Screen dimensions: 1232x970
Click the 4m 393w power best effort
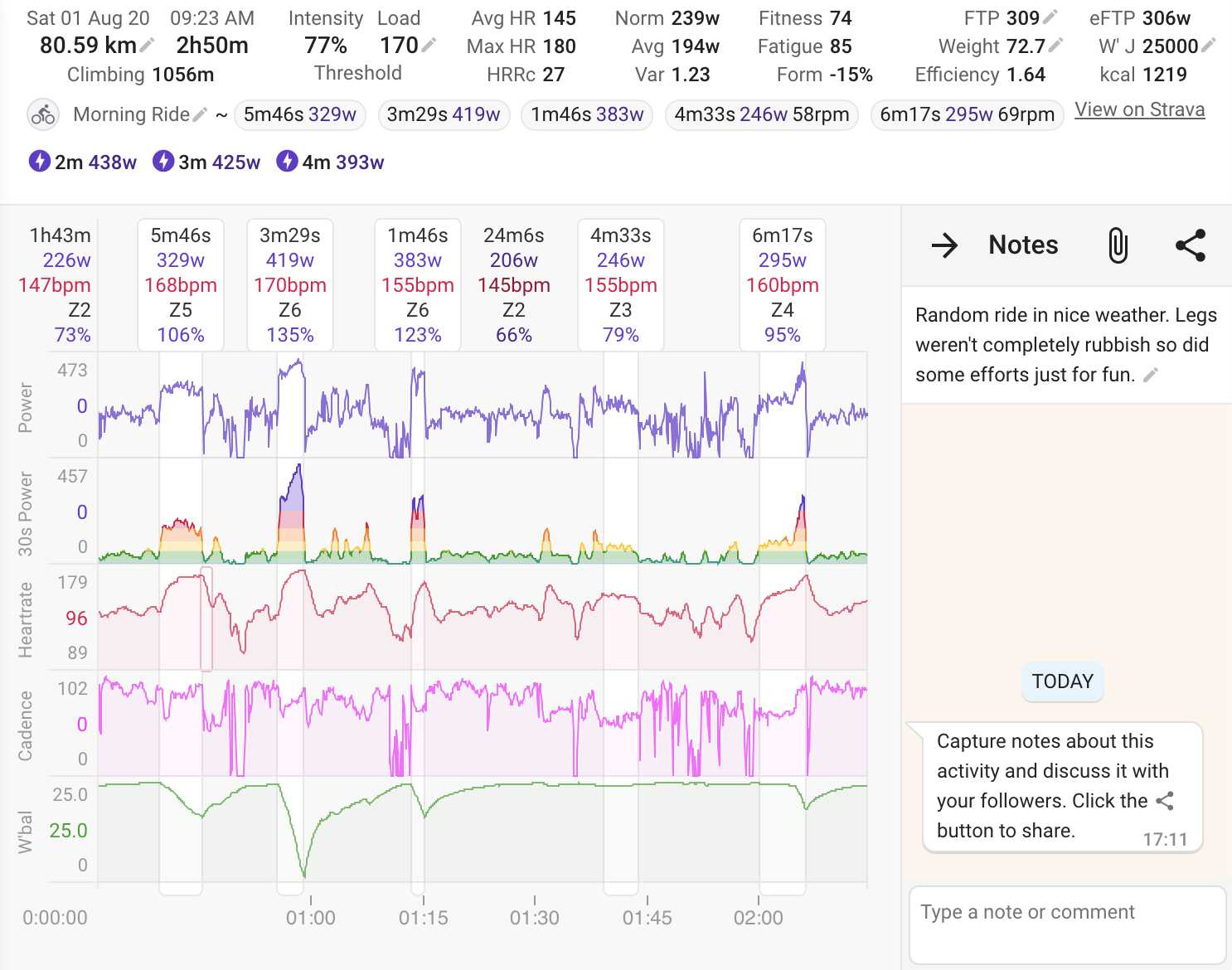pyautogui.click(x=330, y=162)
